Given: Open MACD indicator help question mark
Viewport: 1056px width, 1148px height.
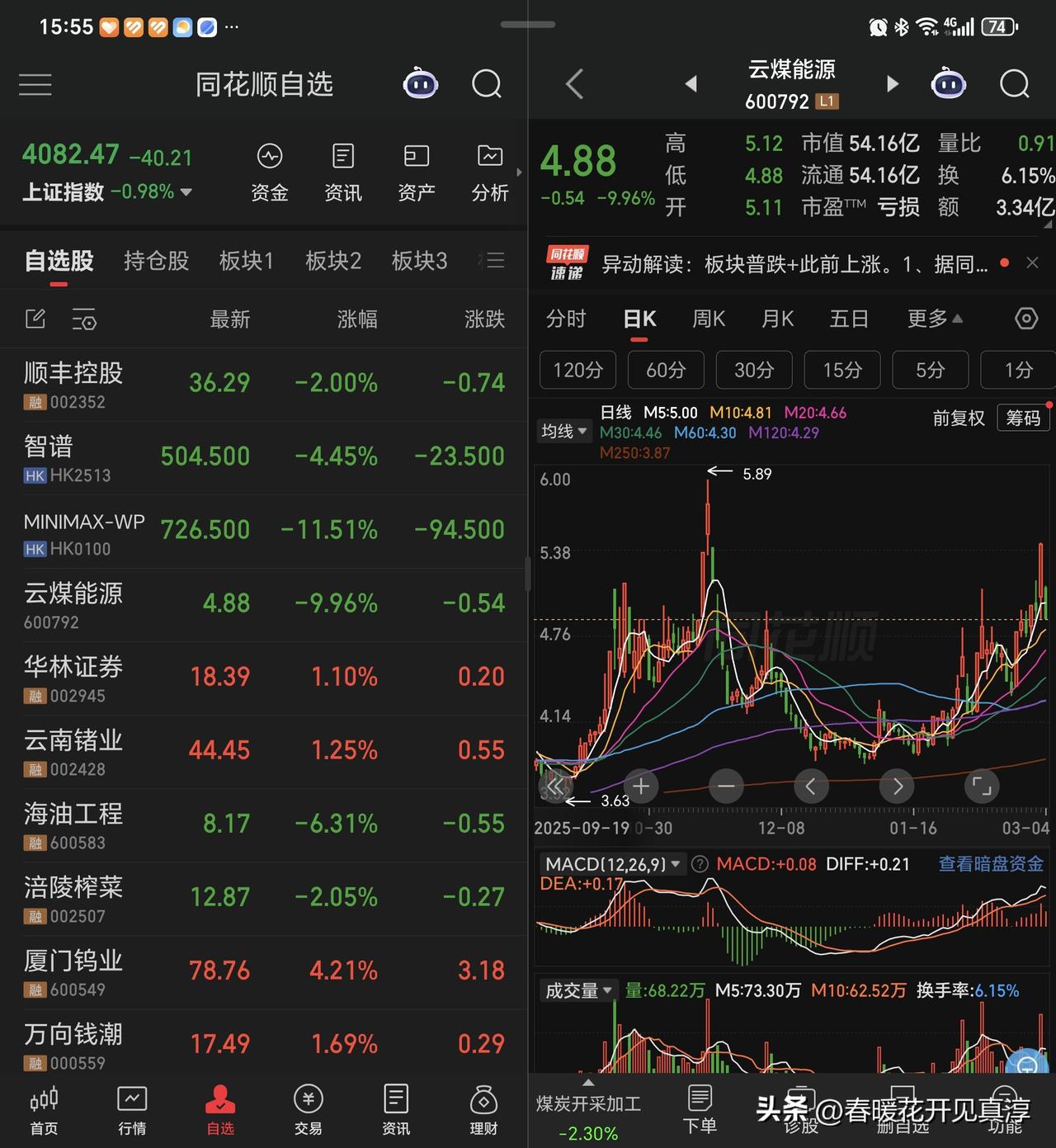Looking at the screenshot, I should point(700,864).
